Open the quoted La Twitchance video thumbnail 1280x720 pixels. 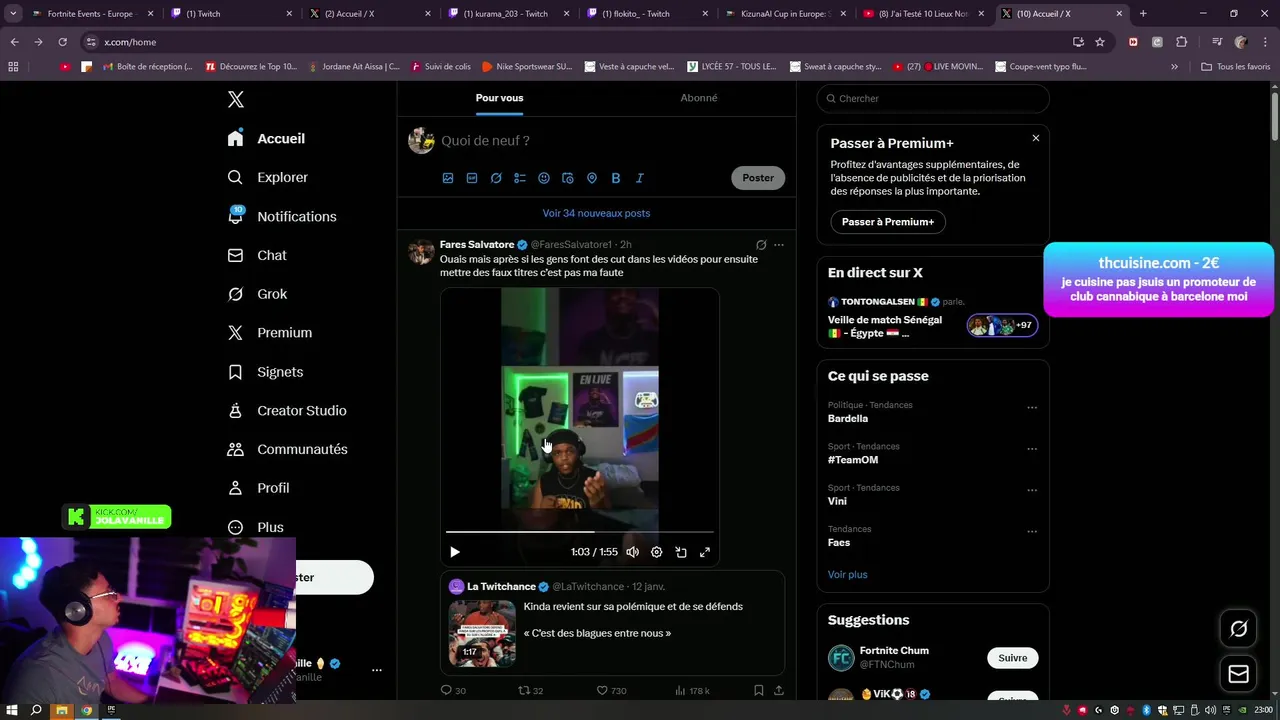(x=482, y=633)
